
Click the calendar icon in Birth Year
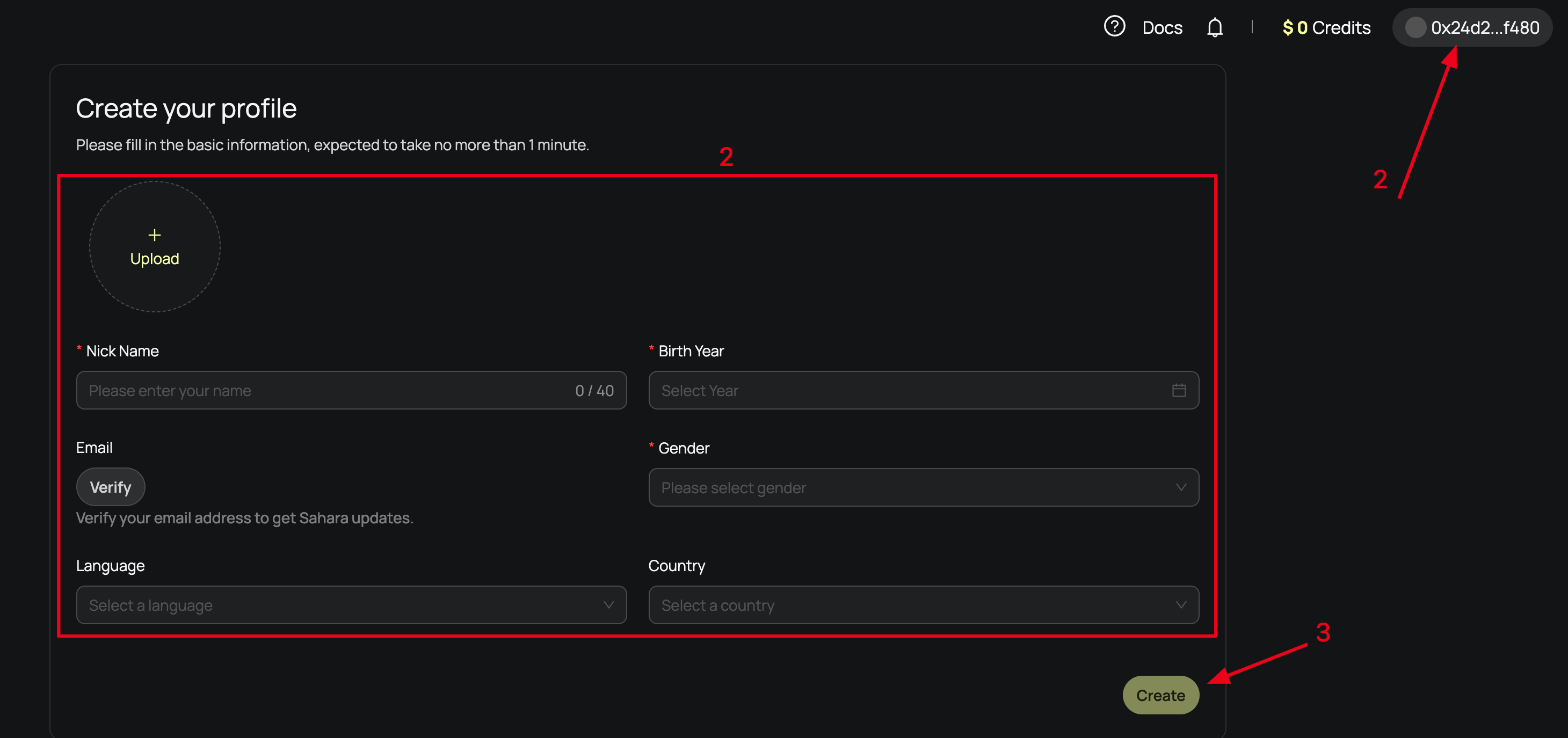pos(1179,390)
